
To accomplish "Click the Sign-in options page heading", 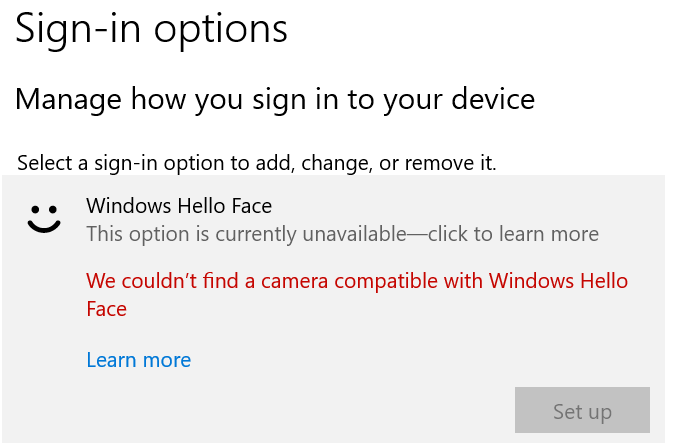I will point(151,28).
